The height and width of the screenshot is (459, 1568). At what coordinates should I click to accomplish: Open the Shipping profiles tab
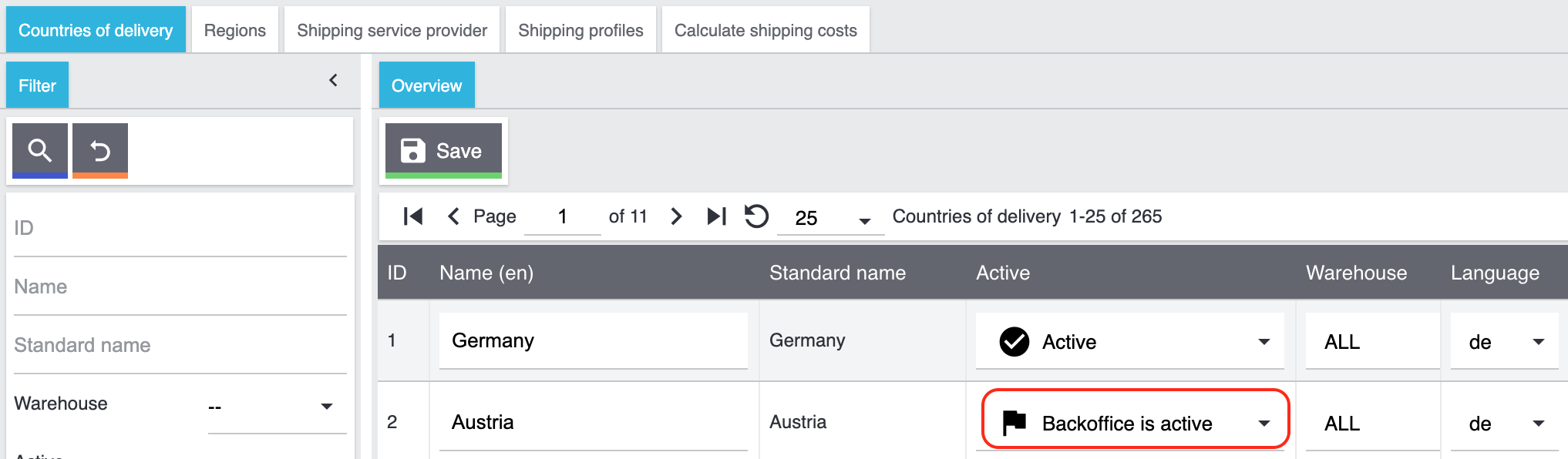click(580, 30)
